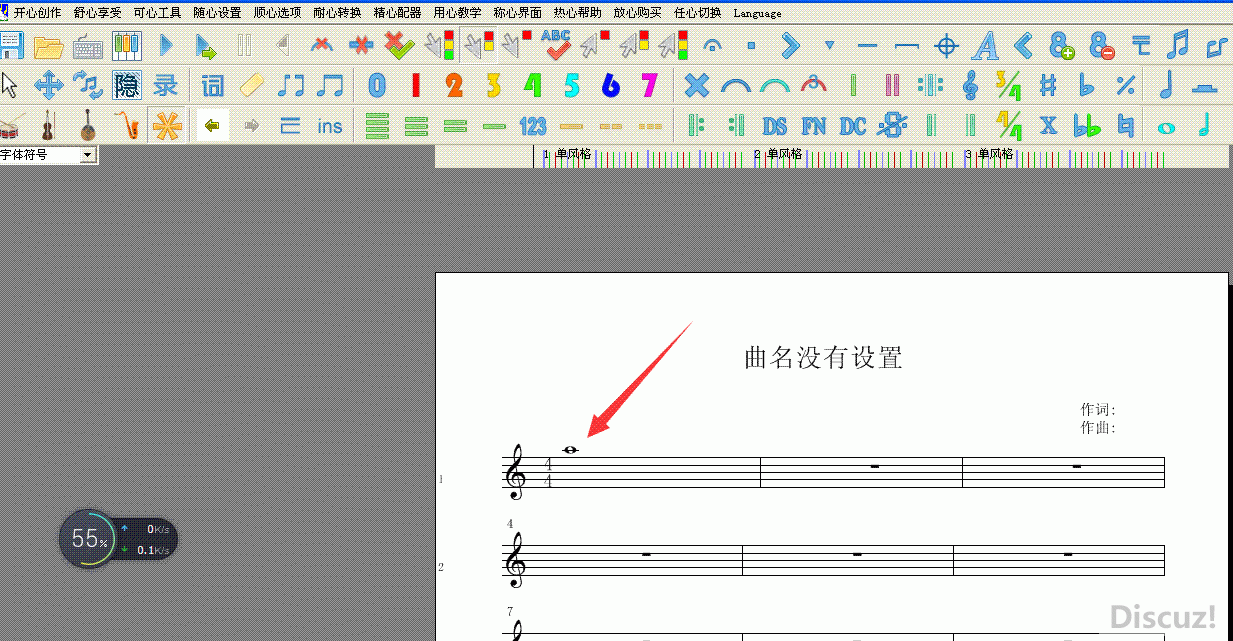Open the 词 lyrics tool
This screenshot has width=1233, height=641.
[212, 86]
